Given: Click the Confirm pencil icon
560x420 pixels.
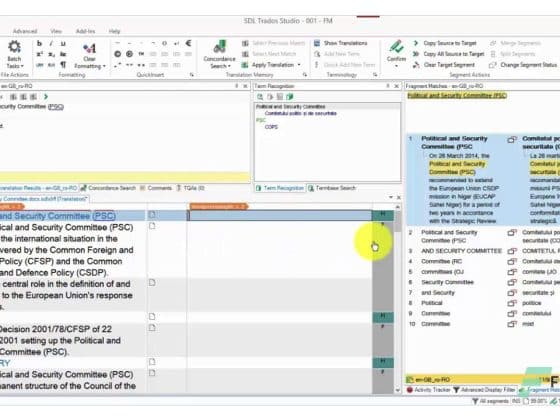Looking at the screenshot, I should coord(396,47).
